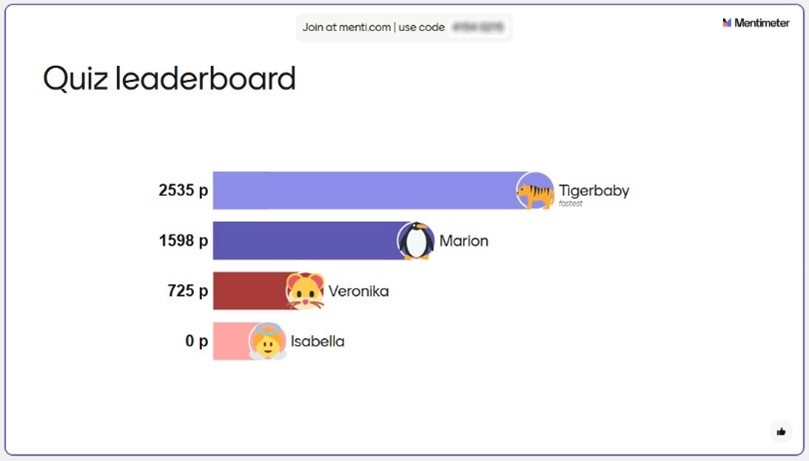Click the 2535 p score label
Image resolution: width=809 pixels, height=461 pixels.
(x=183, y=190)
